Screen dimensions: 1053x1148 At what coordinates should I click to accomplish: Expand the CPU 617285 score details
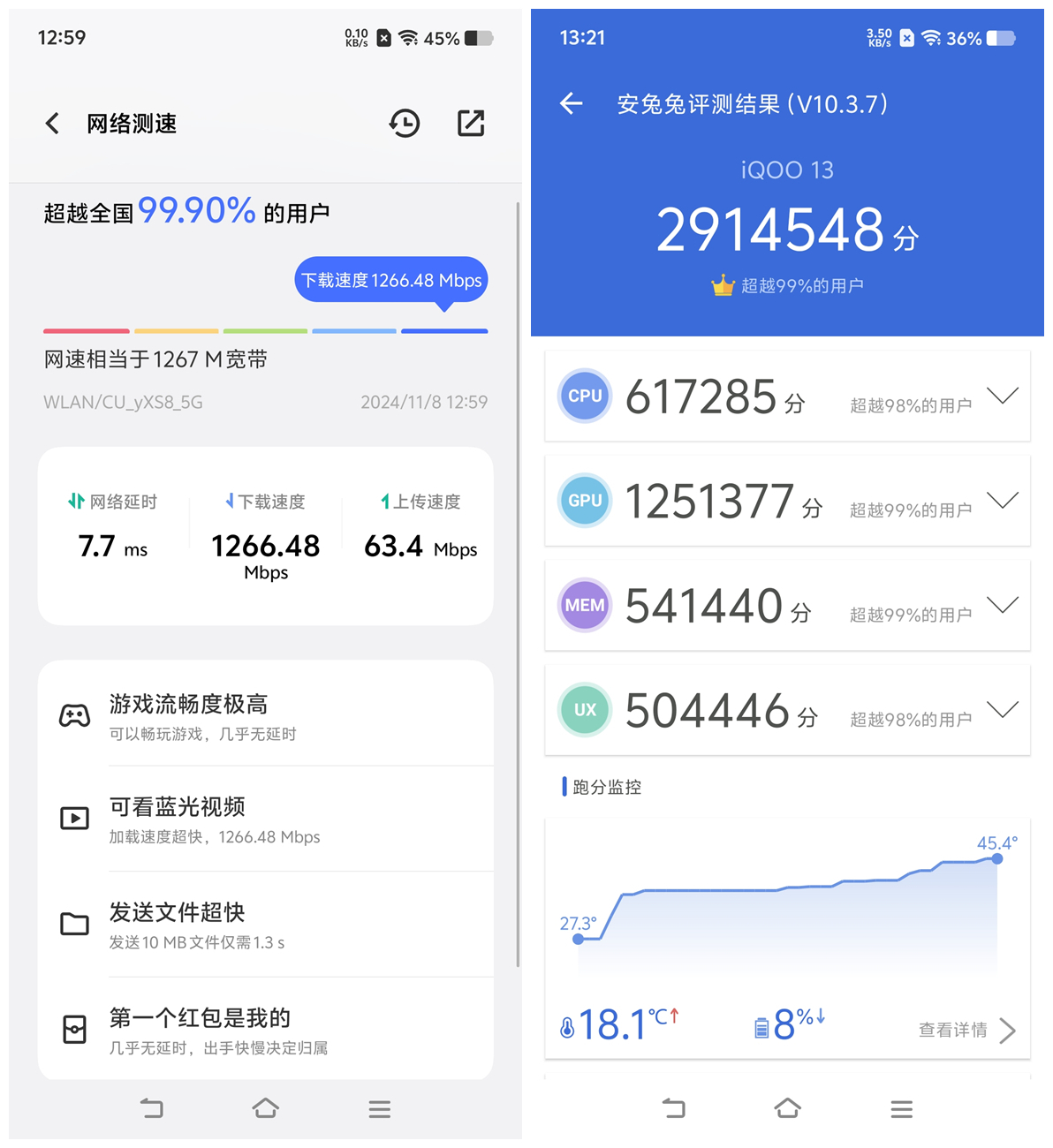coord(1003,396)
